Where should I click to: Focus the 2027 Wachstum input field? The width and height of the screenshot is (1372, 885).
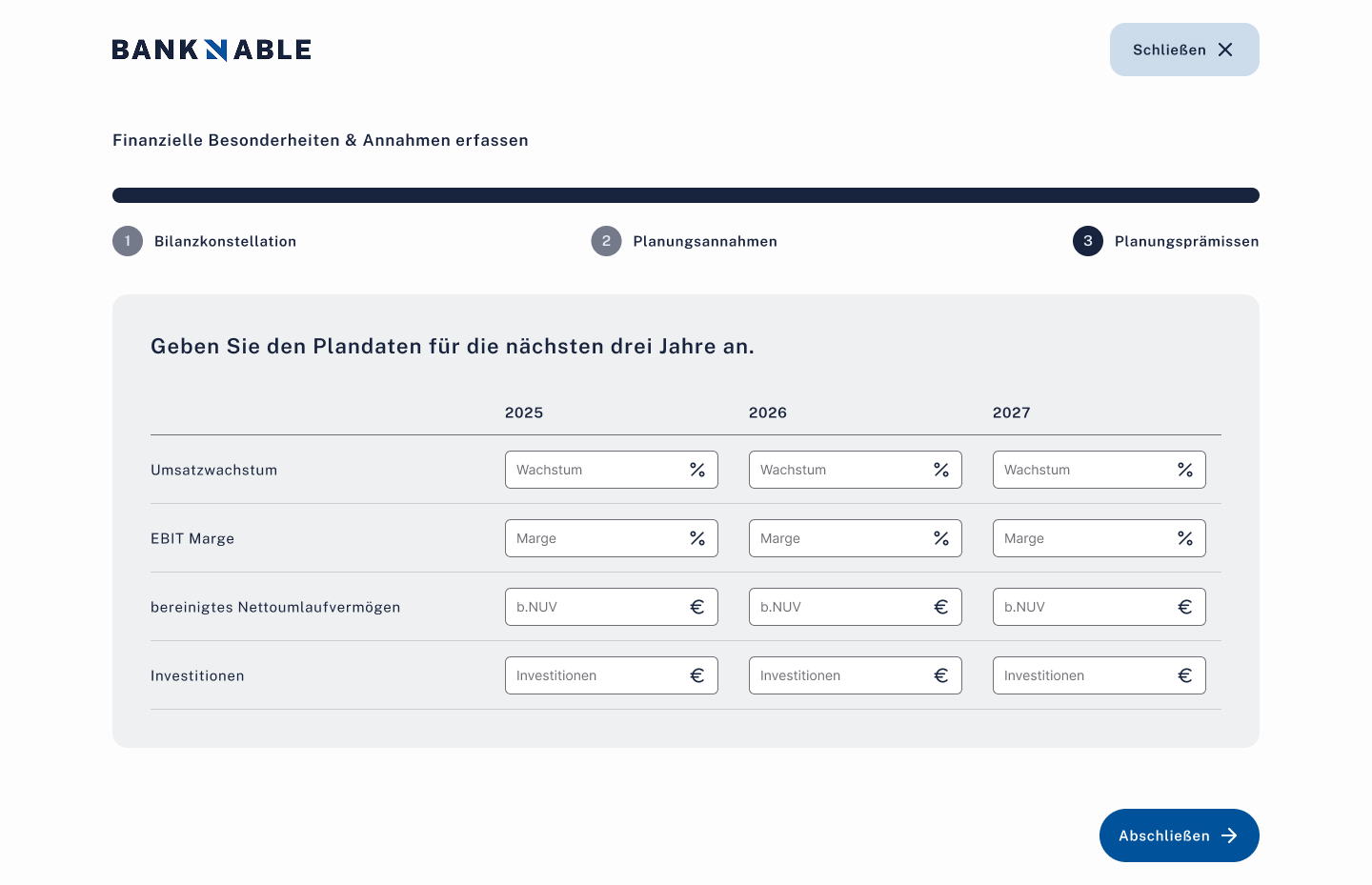pyautogui.click(x=1080, y=470)
